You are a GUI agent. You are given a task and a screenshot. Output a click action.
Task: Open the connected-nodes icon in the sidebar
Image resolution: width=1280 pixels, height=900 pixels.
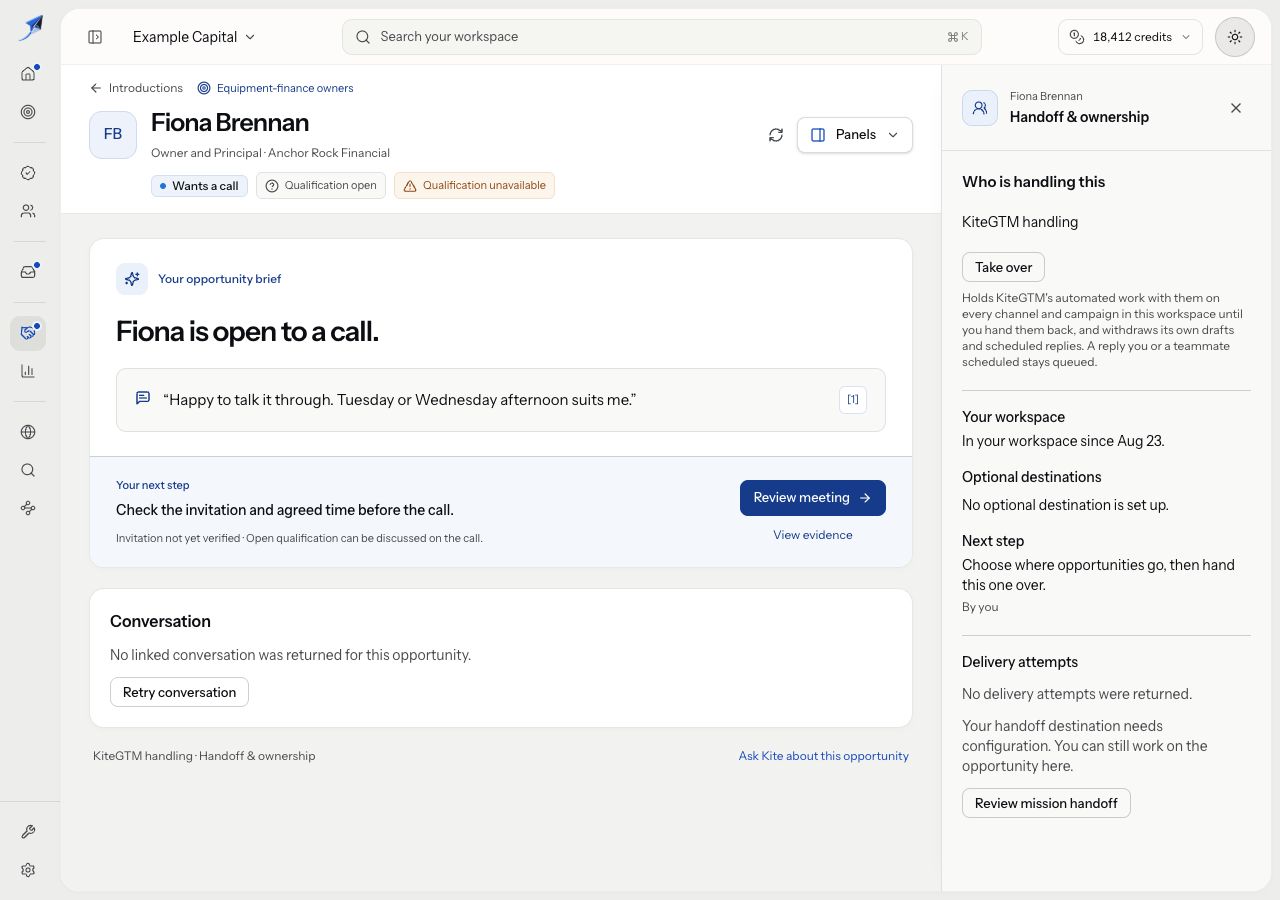[28, 508]
